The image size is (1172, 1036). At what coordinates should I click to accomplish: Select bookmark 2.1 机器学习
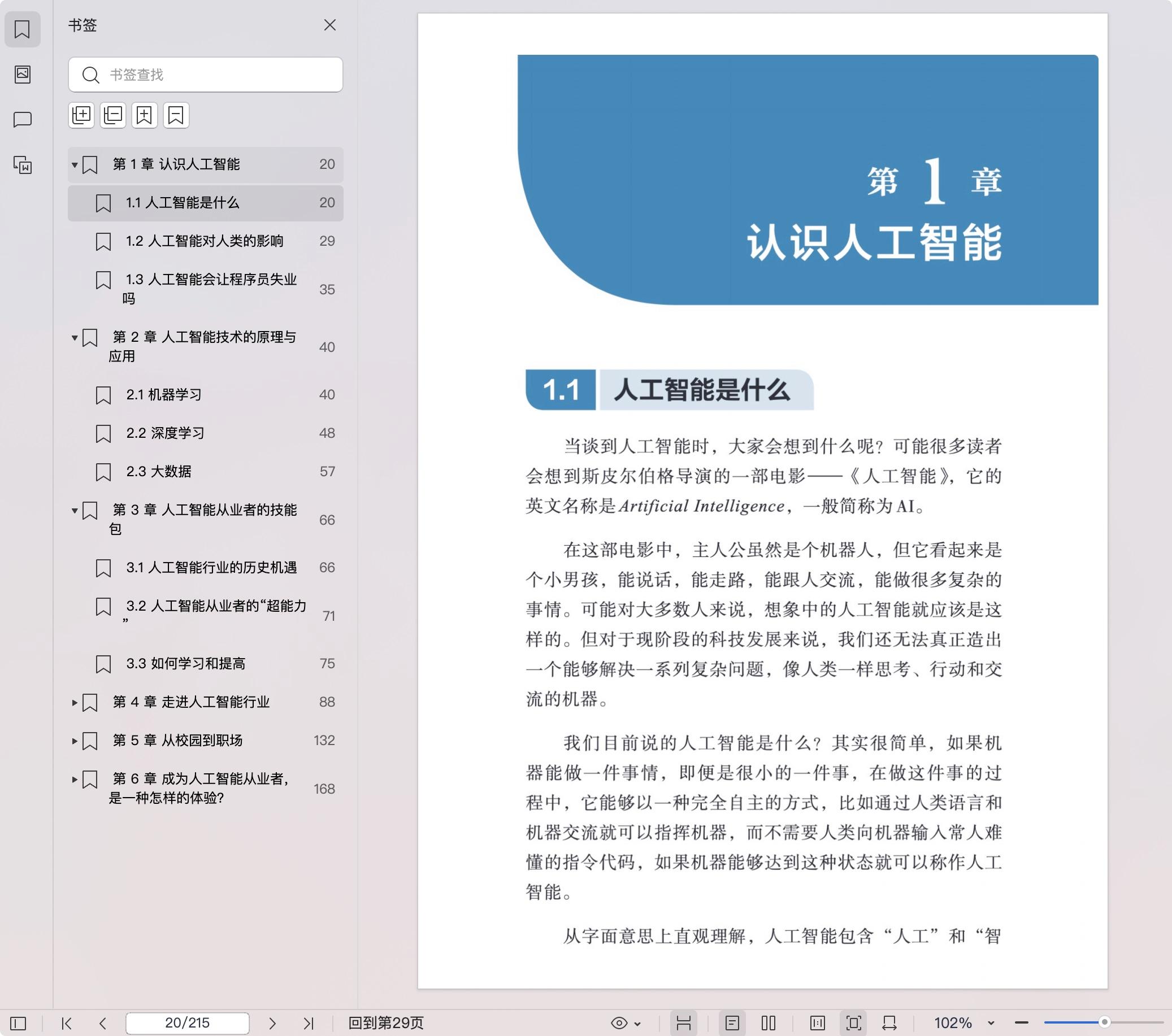pos(205,395)
